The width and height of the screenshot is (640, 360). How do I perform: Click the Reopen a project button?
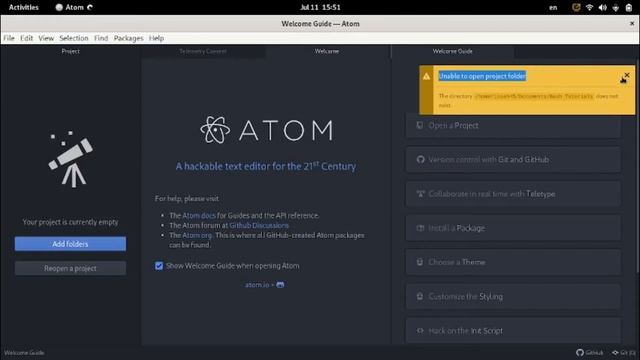(70, 268)
